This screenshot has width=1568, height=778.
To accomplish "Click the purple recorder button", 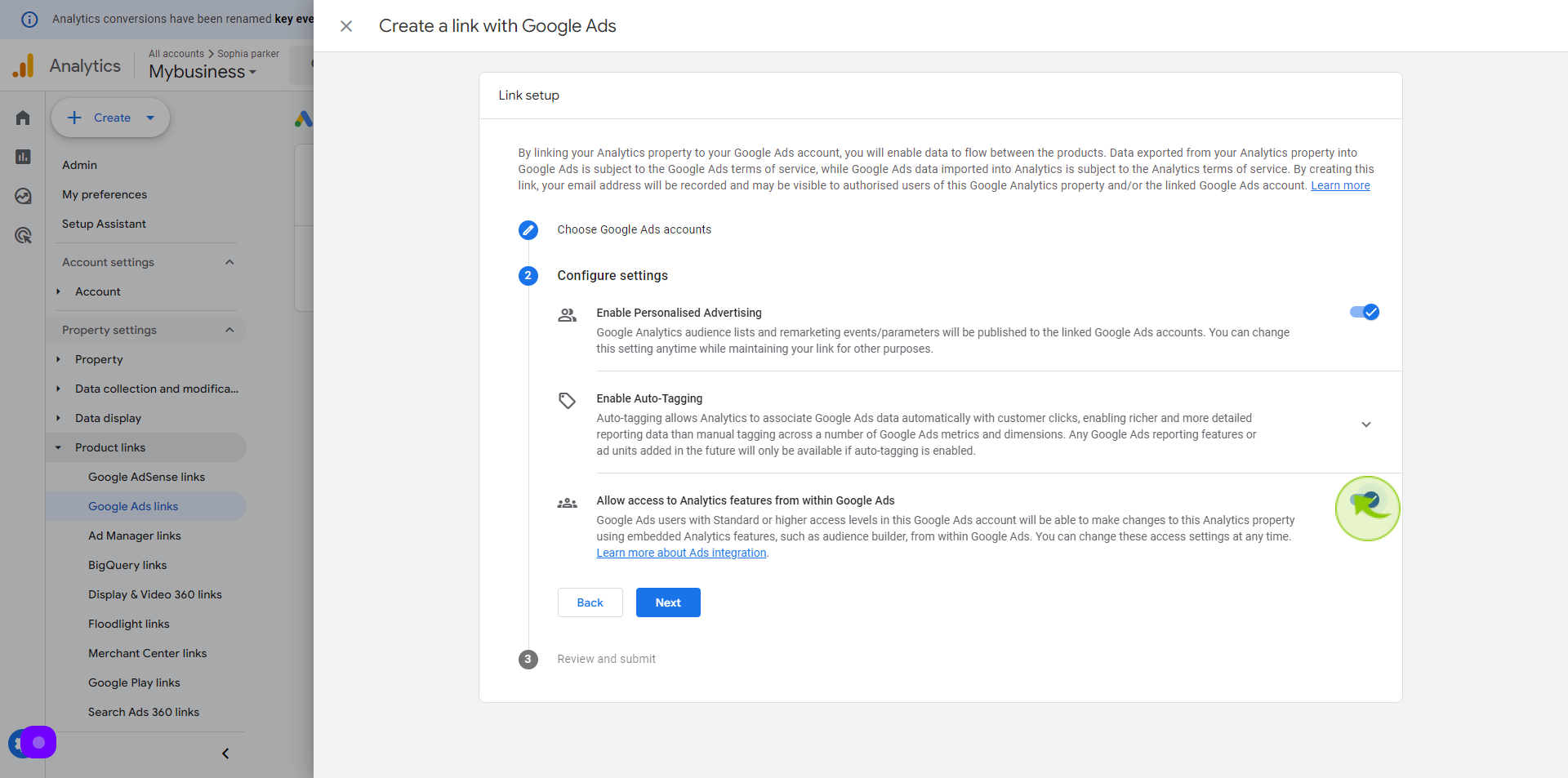I will [x=38, y=742].
